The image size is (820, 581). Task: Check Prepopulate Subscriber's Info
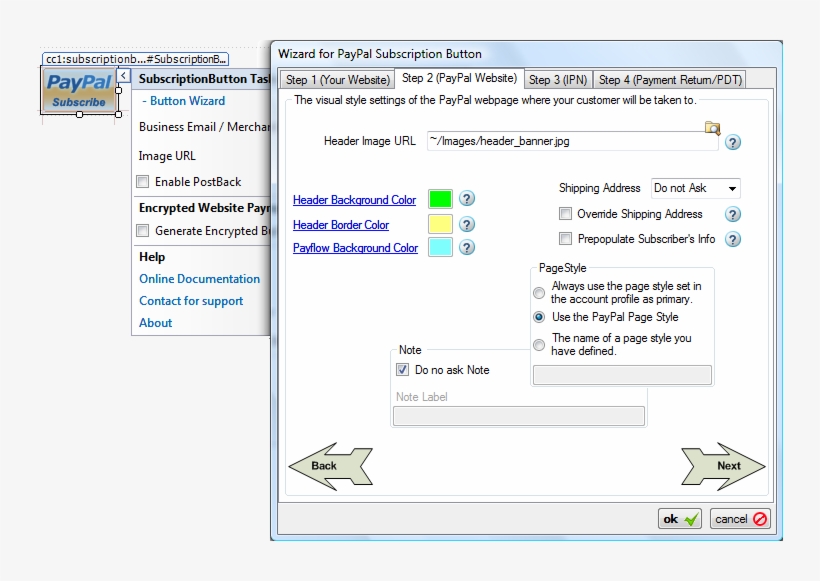pyautogui.click(x=566, y=239)
